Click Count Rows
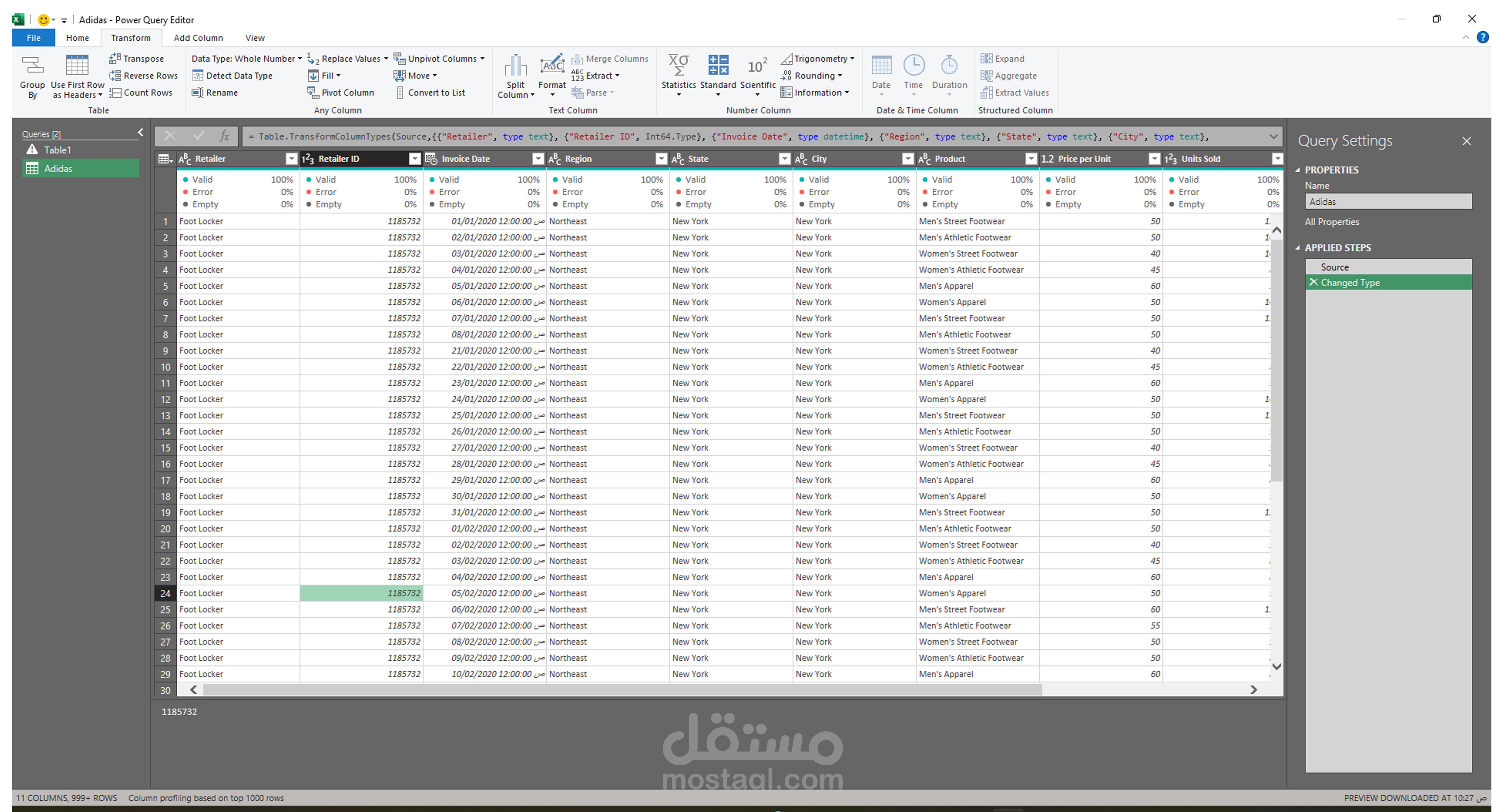 click(140, 92)
